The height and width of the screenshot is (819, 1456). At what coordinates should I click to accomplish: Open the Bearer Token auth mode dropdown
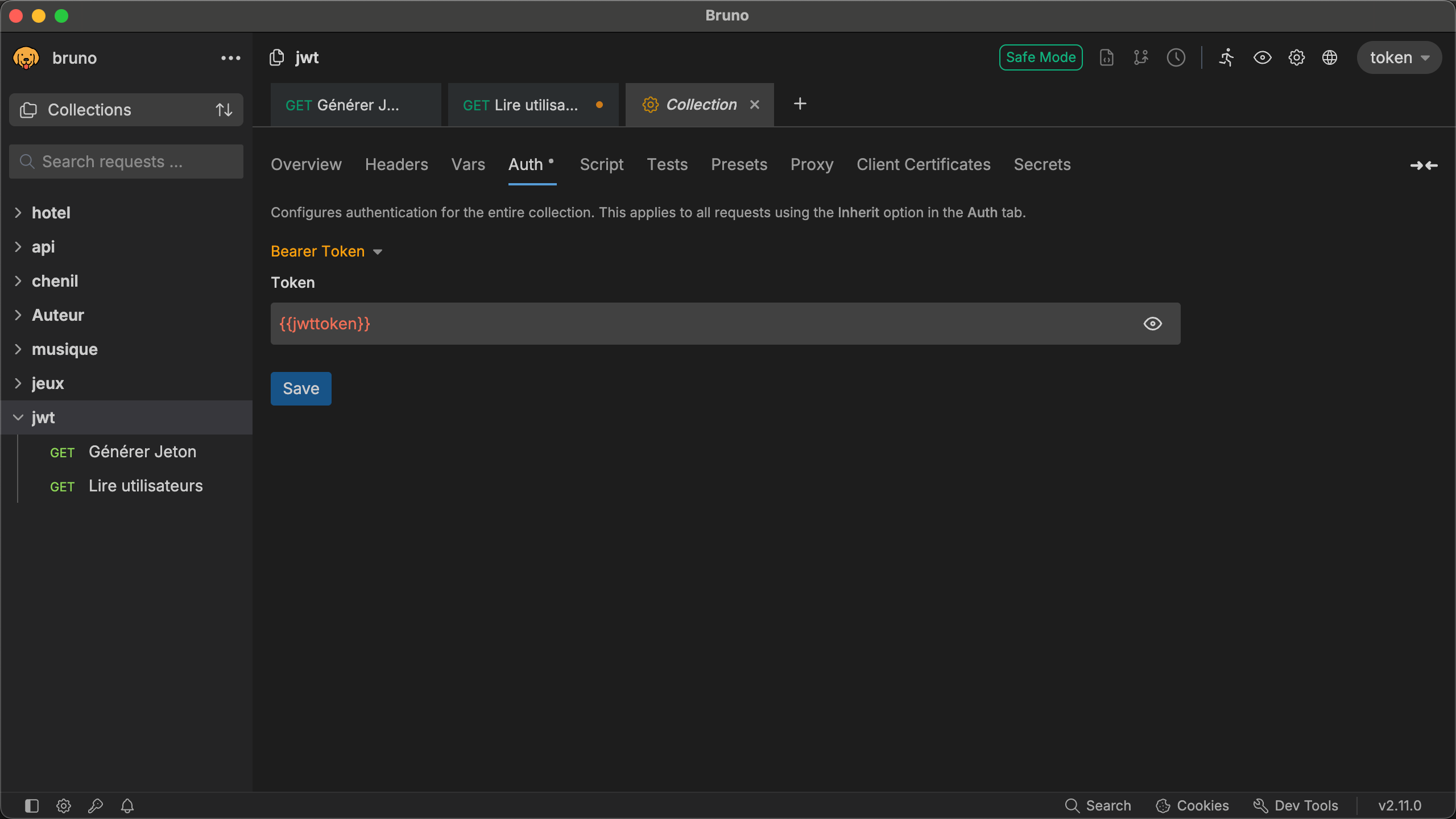tap(326, 251)
